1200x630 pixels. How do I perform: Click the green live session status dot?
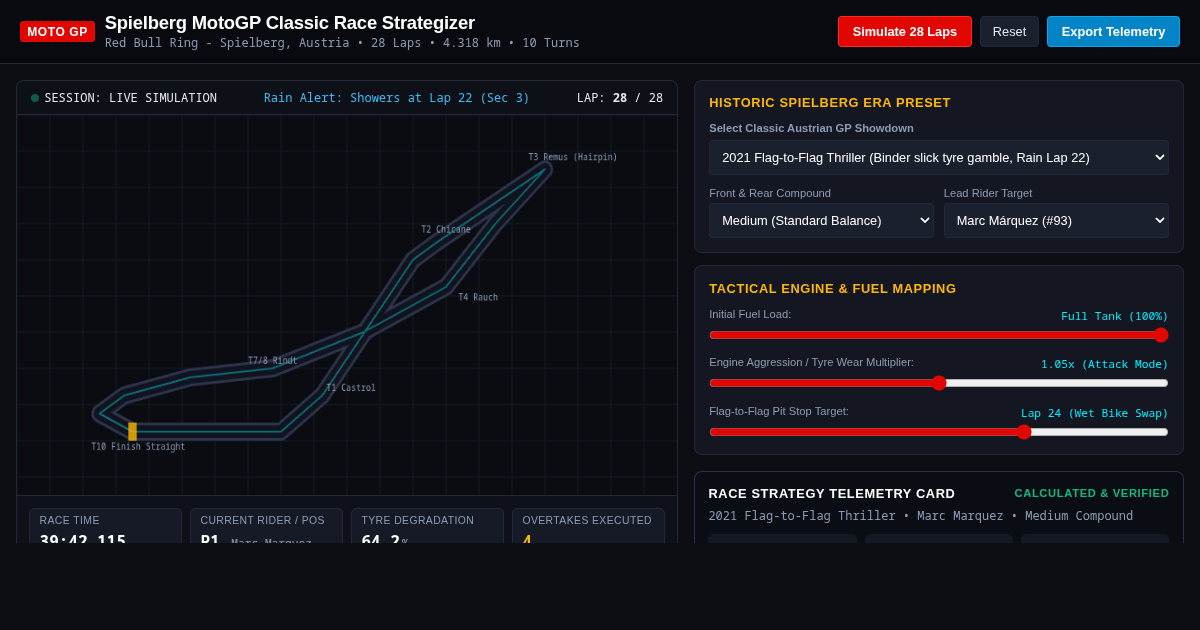[x=35, y=98]
